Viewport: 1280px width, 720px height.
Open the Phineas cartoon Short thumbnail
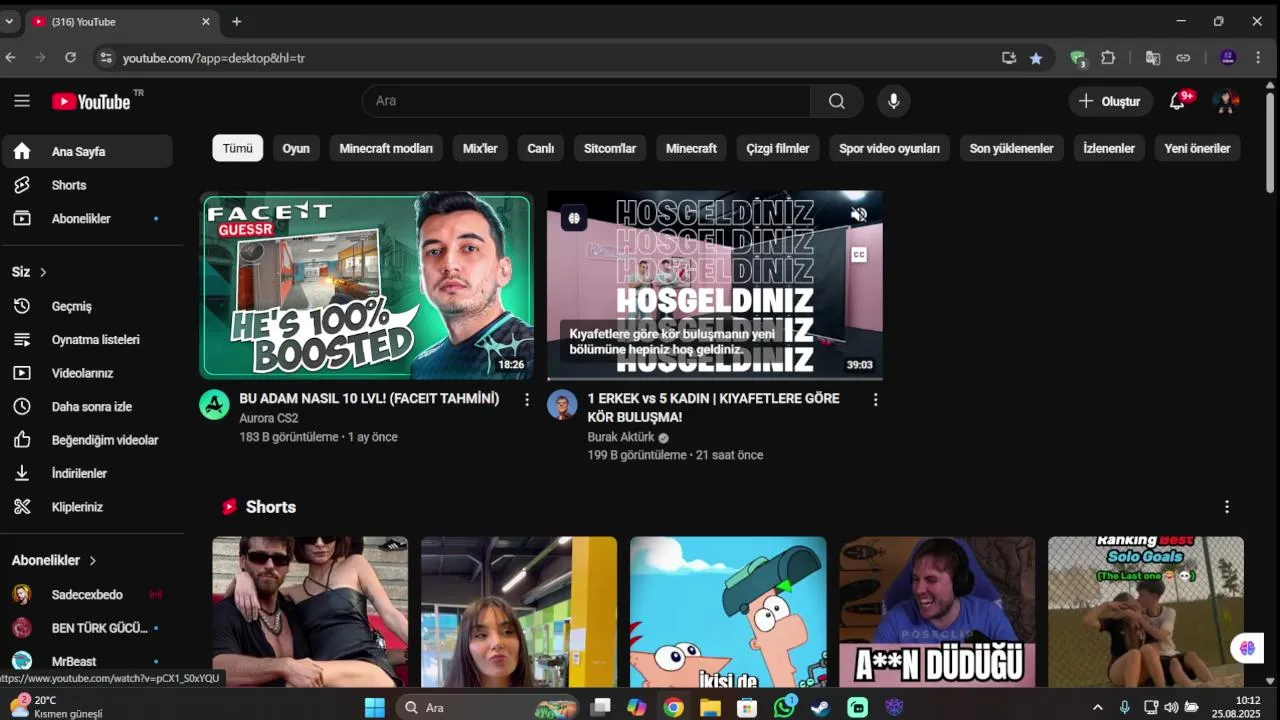[x=728, y=612]
